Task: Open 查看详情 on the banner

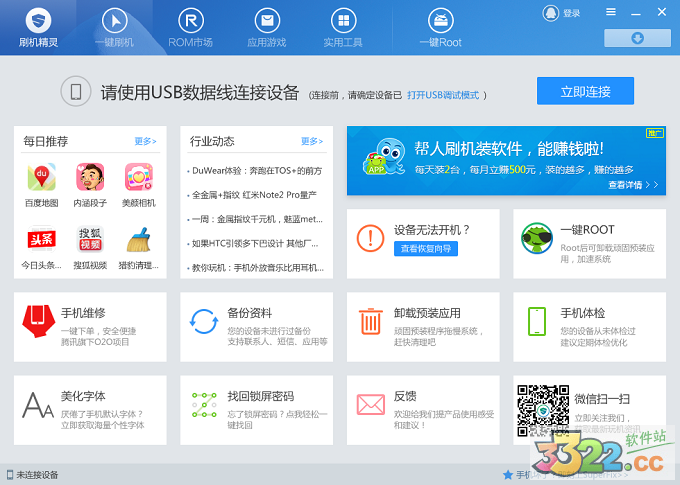Action: tap(633, 185)
